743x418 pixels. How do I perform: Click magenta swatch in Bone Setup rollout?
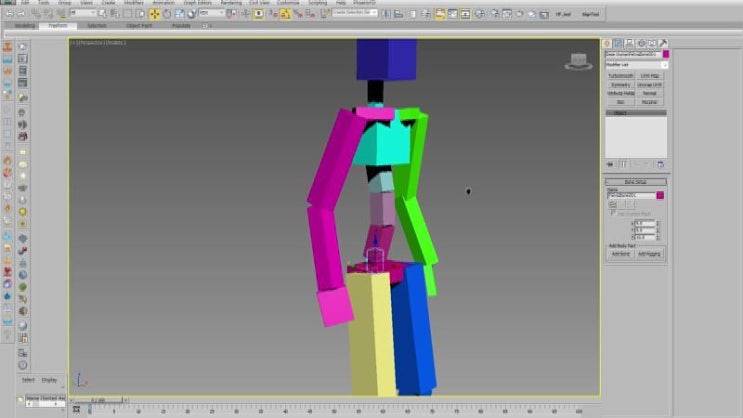pos(660,195)
